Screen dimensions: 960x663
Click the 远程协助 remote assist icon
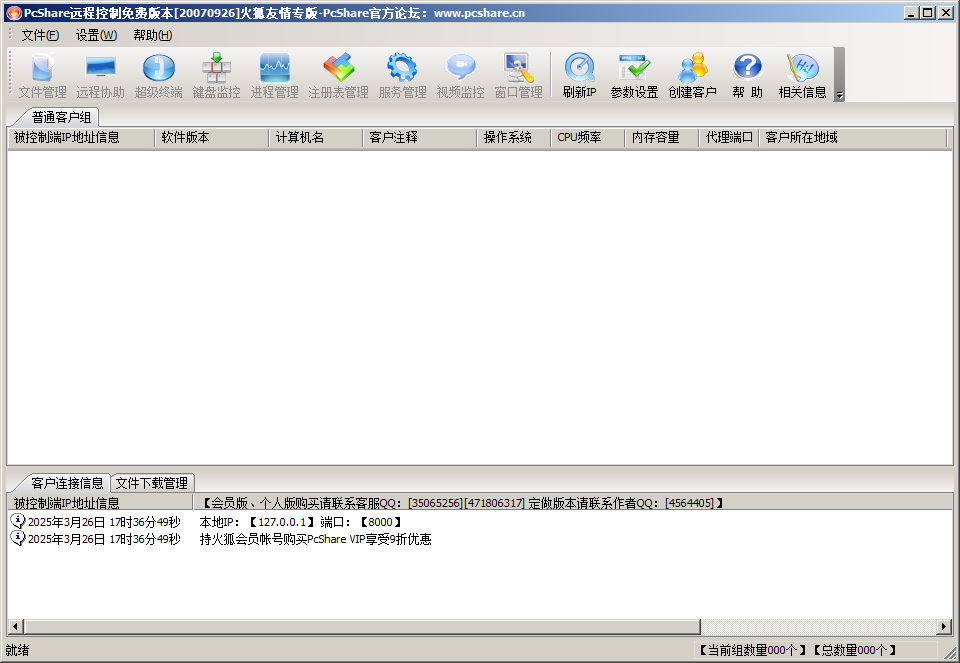[100, 76]
